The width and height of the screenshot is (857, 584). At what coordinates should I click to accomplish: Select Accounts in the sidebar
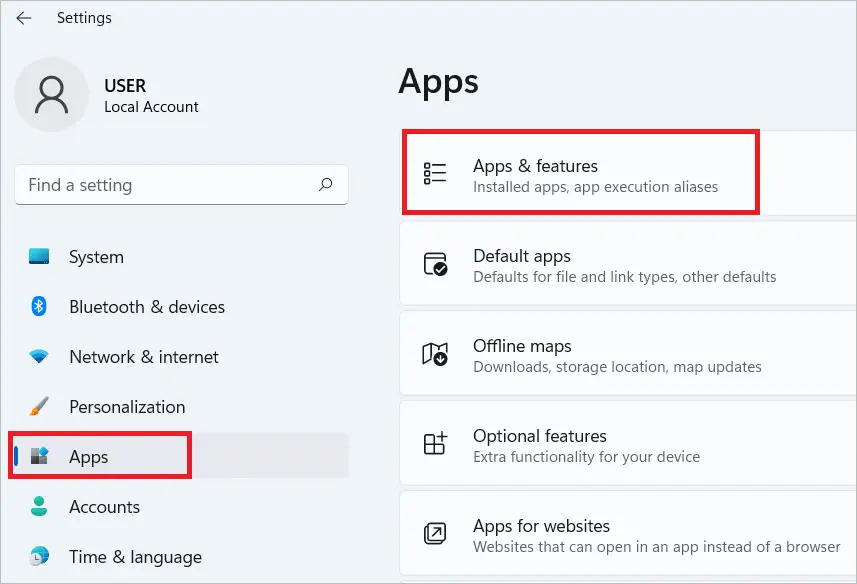[105, 507]
